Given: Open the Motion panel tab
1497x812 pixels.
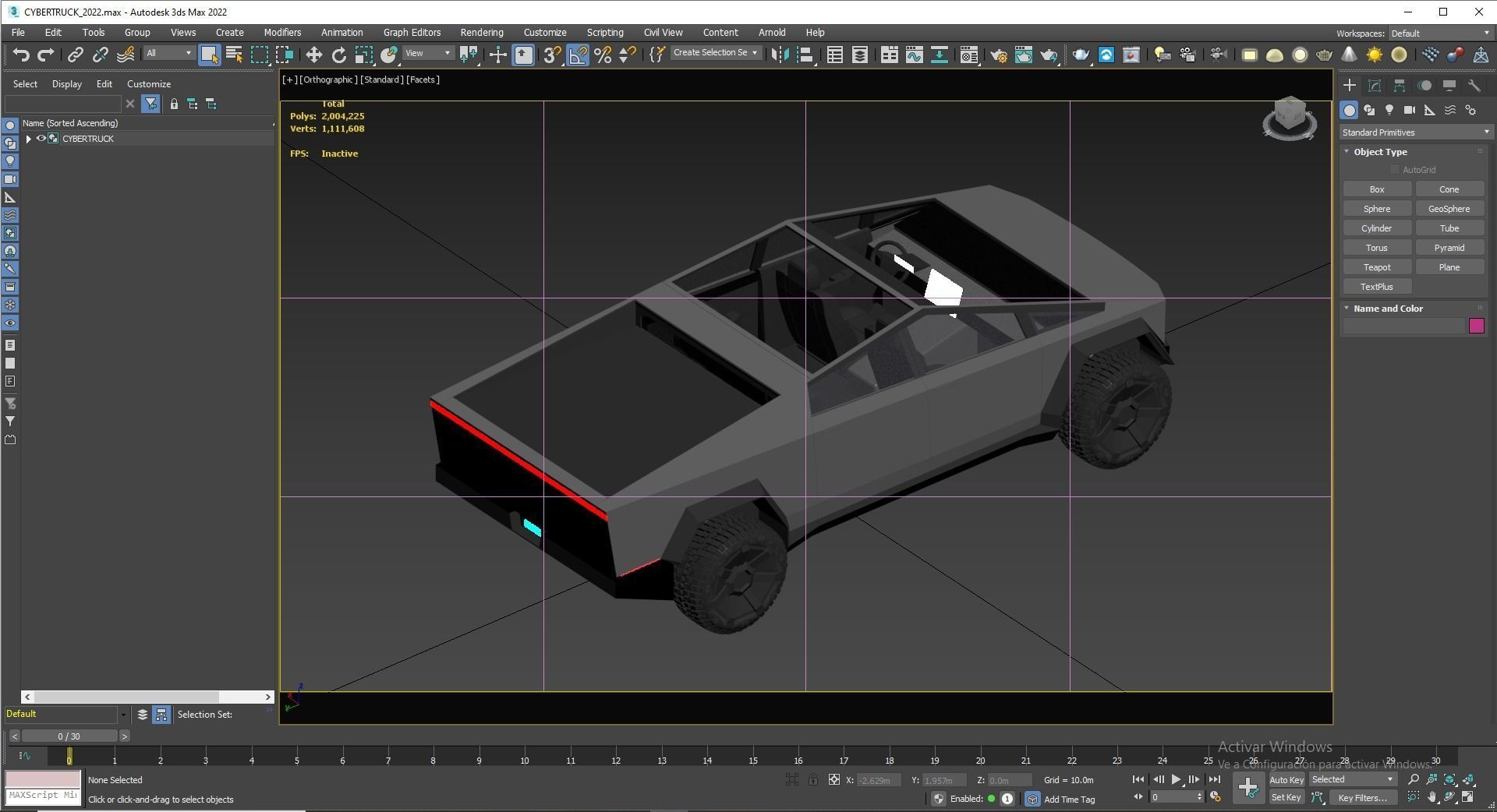Looking at the screenshot, I should (x=1424, y=86).
